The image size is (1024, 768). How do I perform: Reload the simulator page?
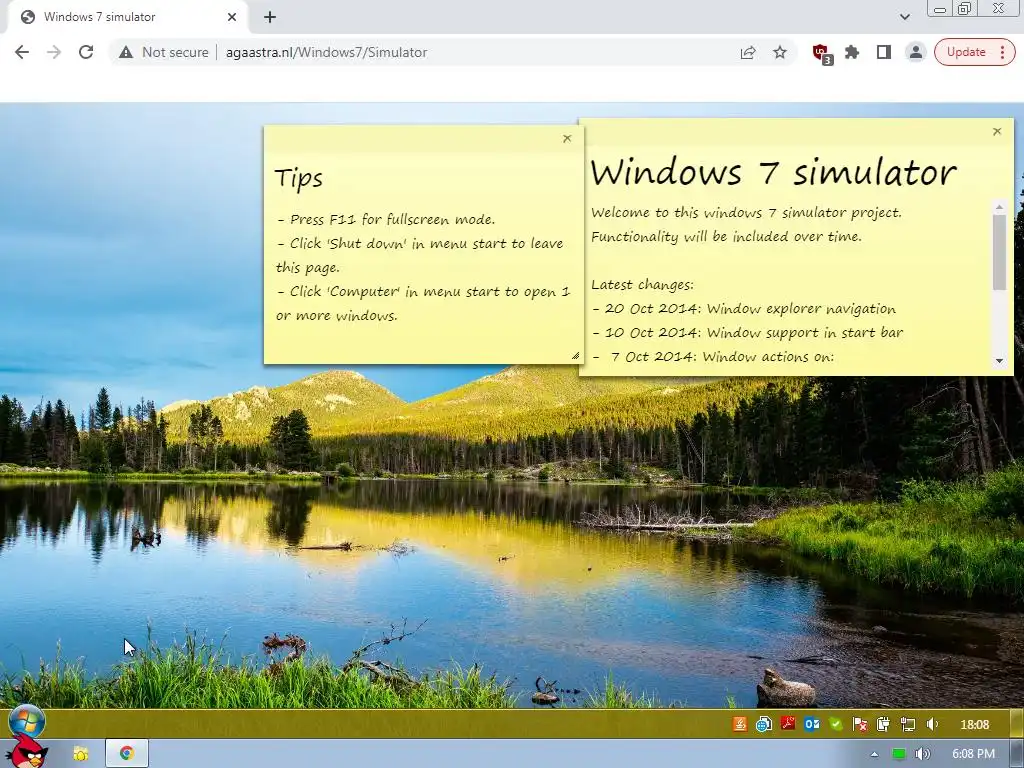[x=86, y=52]
